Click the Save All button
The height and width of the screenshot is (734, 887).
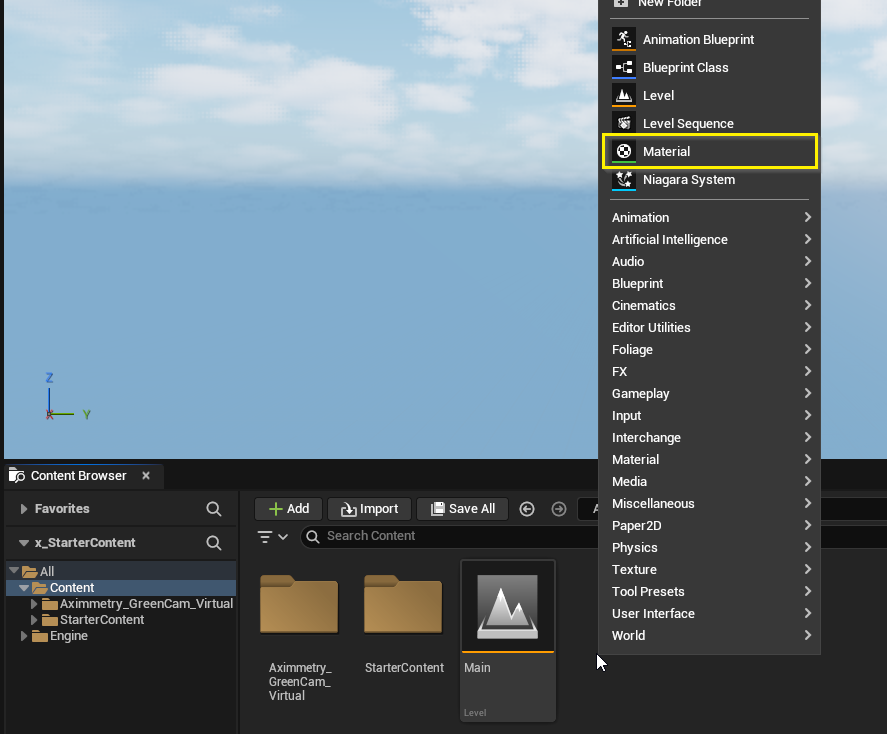coord(462,509)
